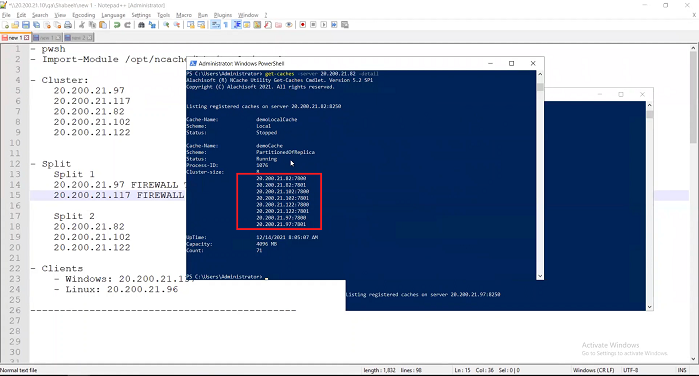Screen dimensions: 699x376
Task: Show the Function List panel icon
Action: (267, 25)
